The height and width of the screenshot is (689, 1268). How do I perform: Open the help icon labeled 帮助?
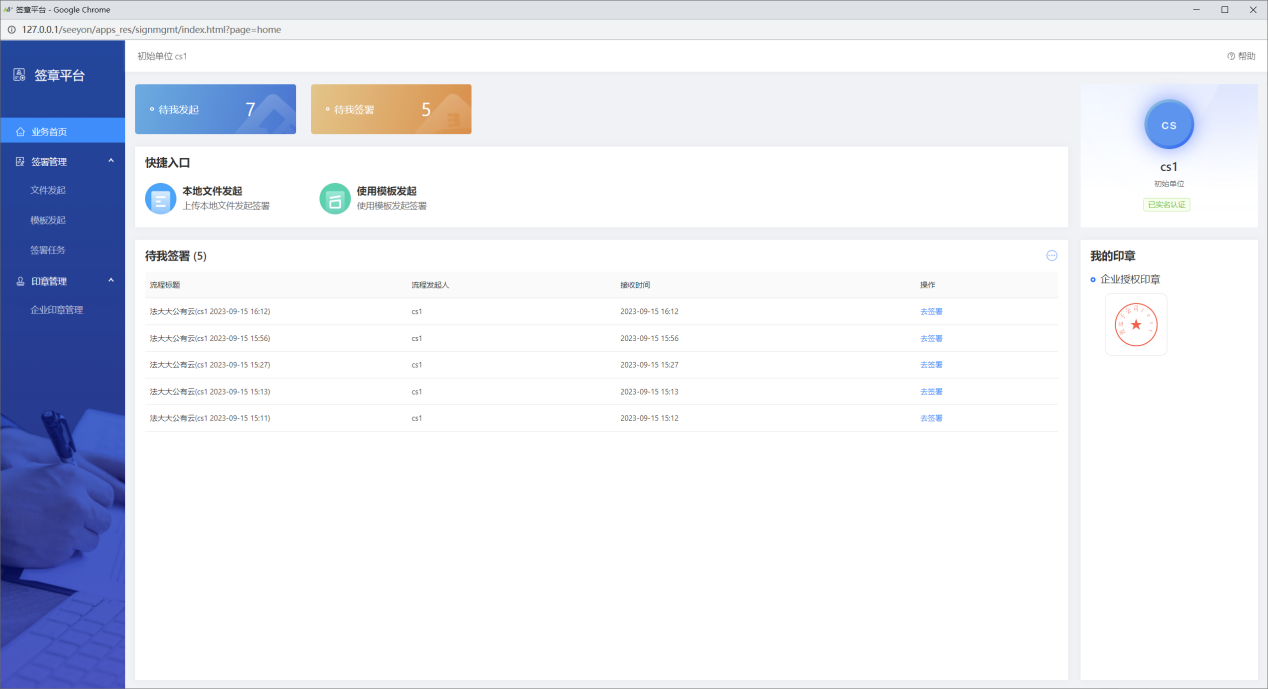1240,56
